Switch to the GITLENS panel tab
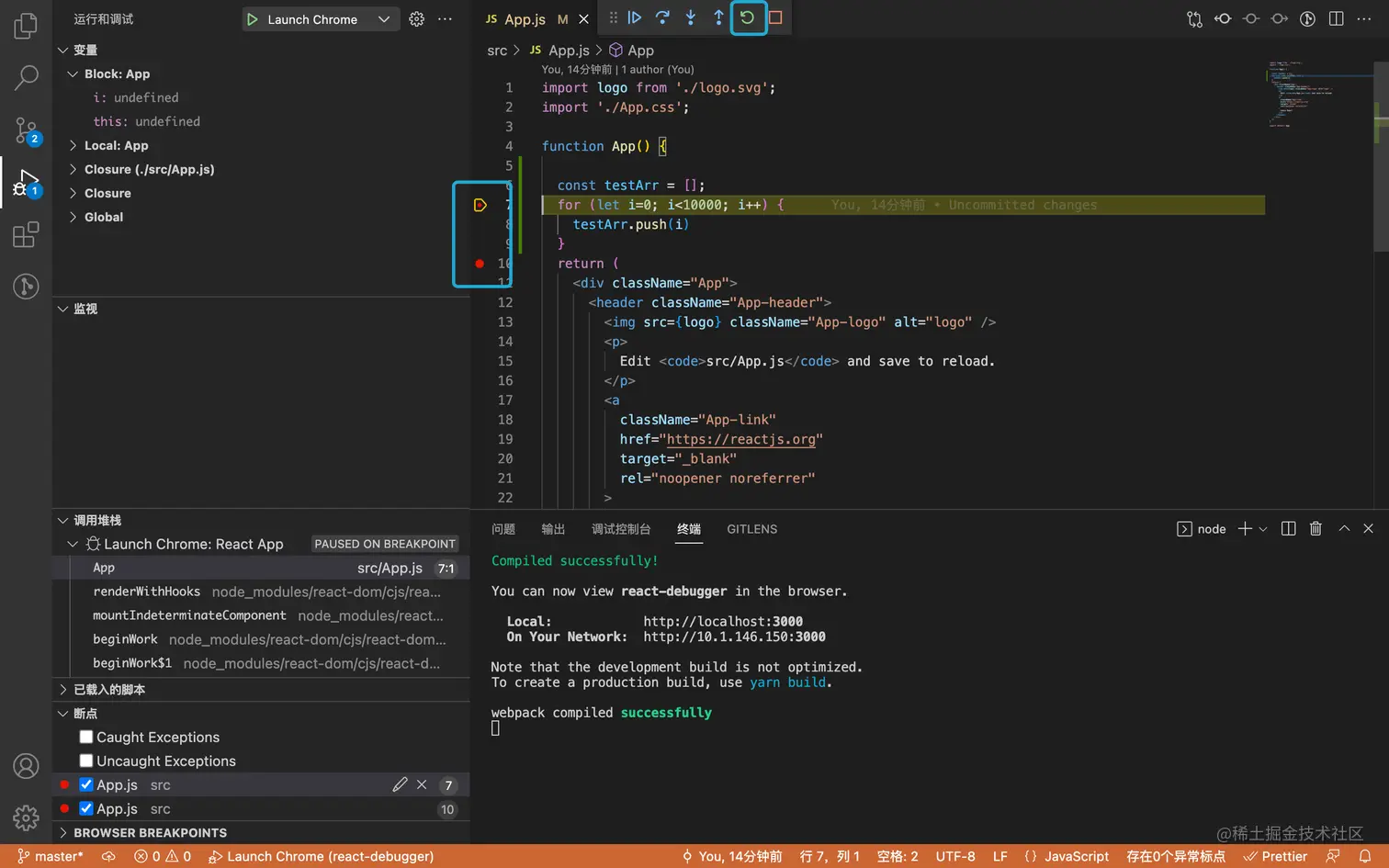The width and height of the screenshot is (1389, 868). pyautogui.click(x=751, y=529)
